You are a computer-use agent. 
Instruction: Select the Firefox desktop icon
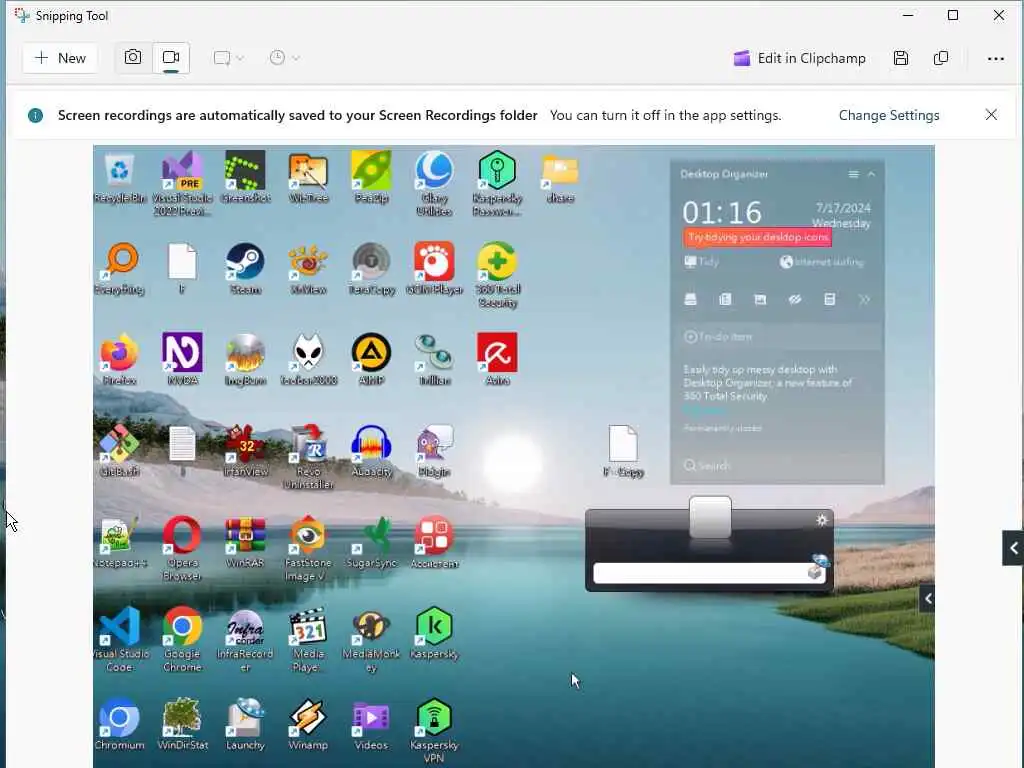(x=120, y=359)
